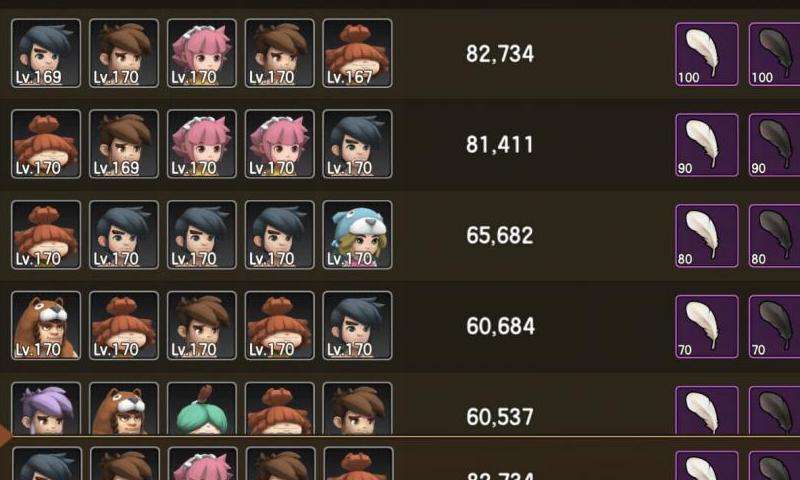Click the 65,682 team score
The height and width of the screenshot is (480, 800).
coord(500,235)
